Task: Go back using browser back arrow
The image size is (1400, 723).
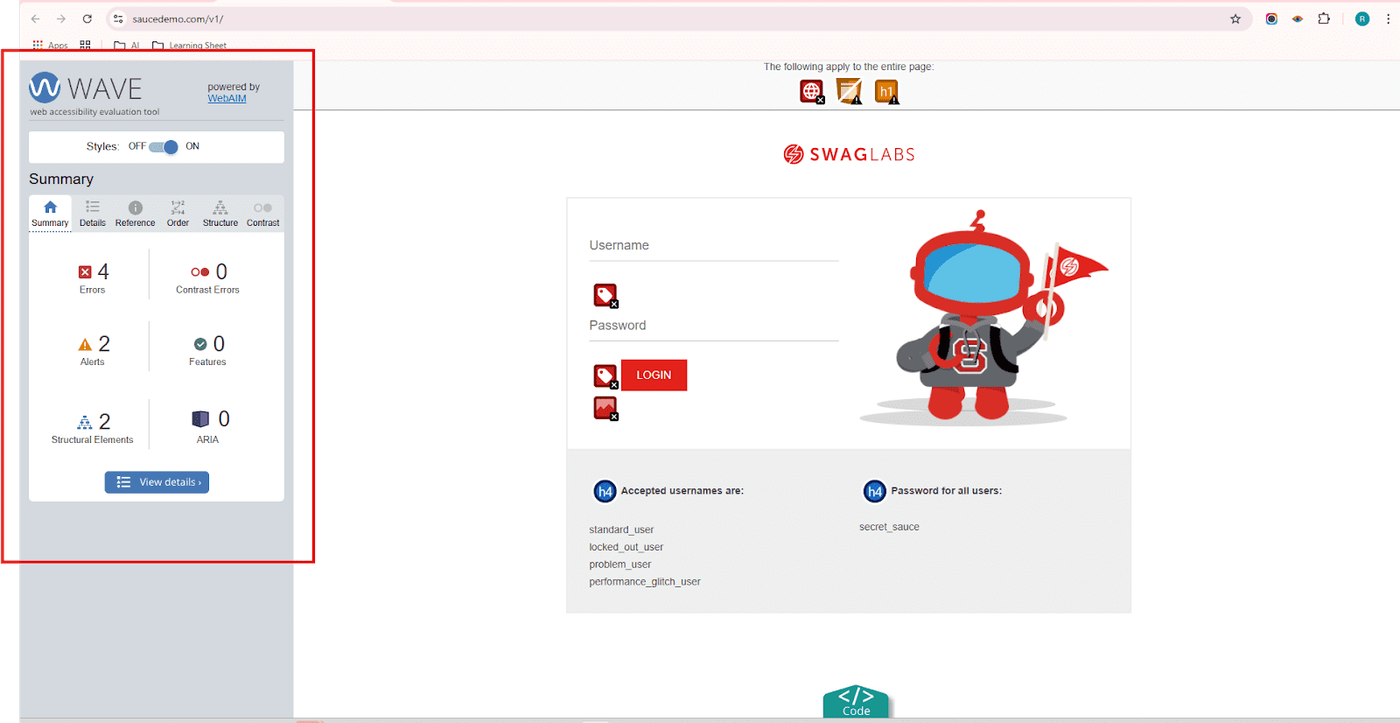Action: point(36,19)
